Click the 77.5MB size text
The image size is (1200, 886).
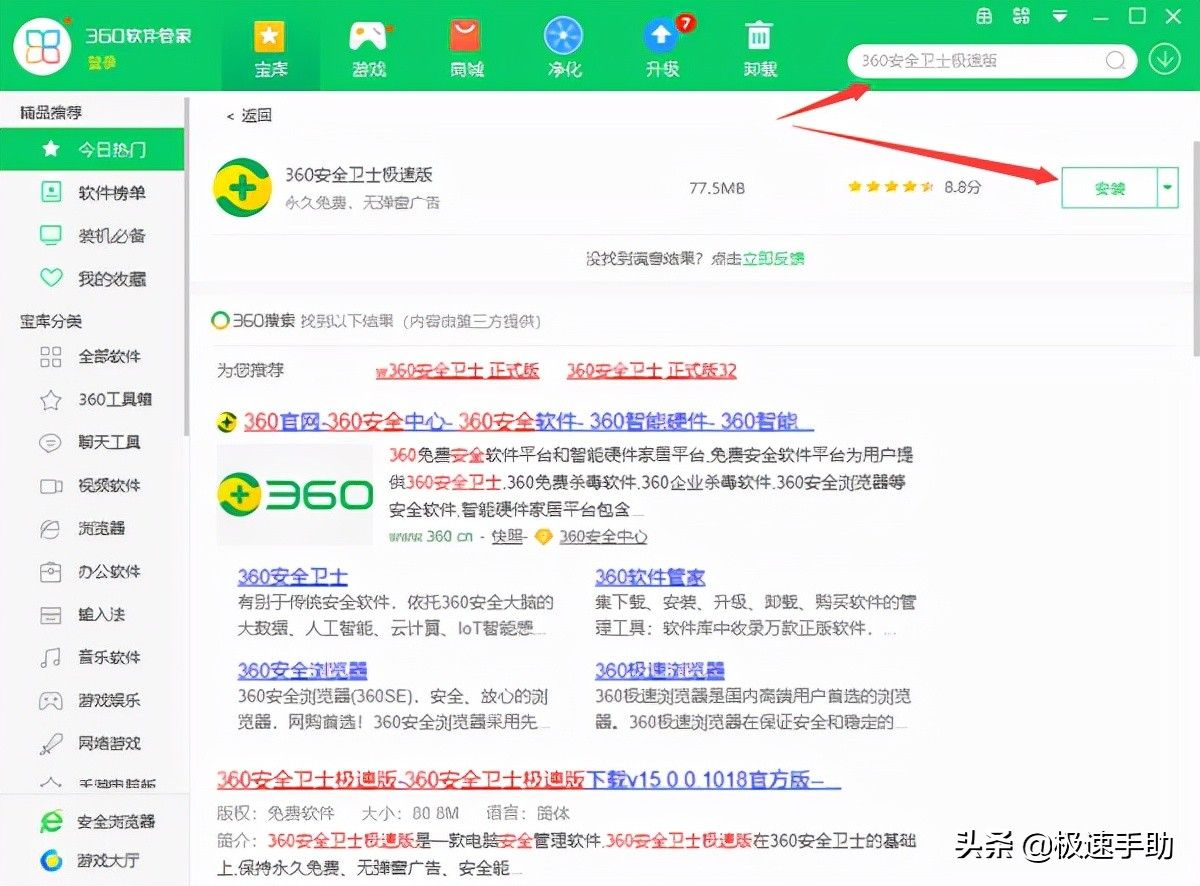click(x=717, y=188)
